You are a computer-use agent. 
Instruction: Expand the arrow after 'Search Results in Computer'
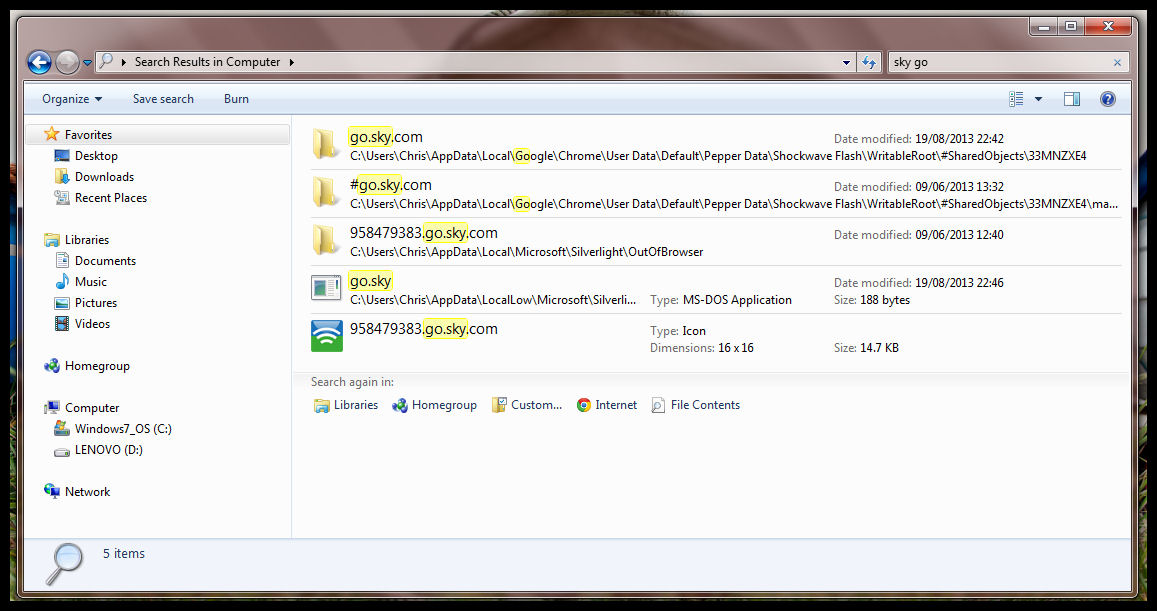point(291,63)
